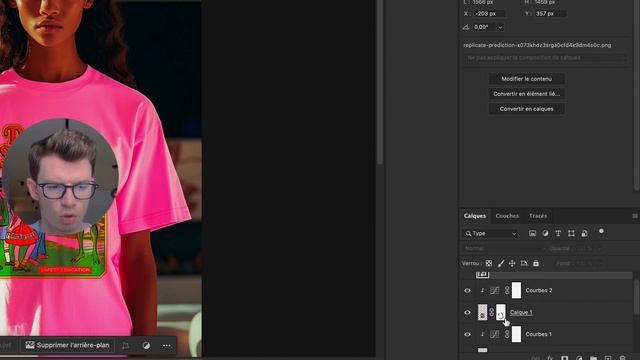Select the Courbes 2 layer name

539,291
